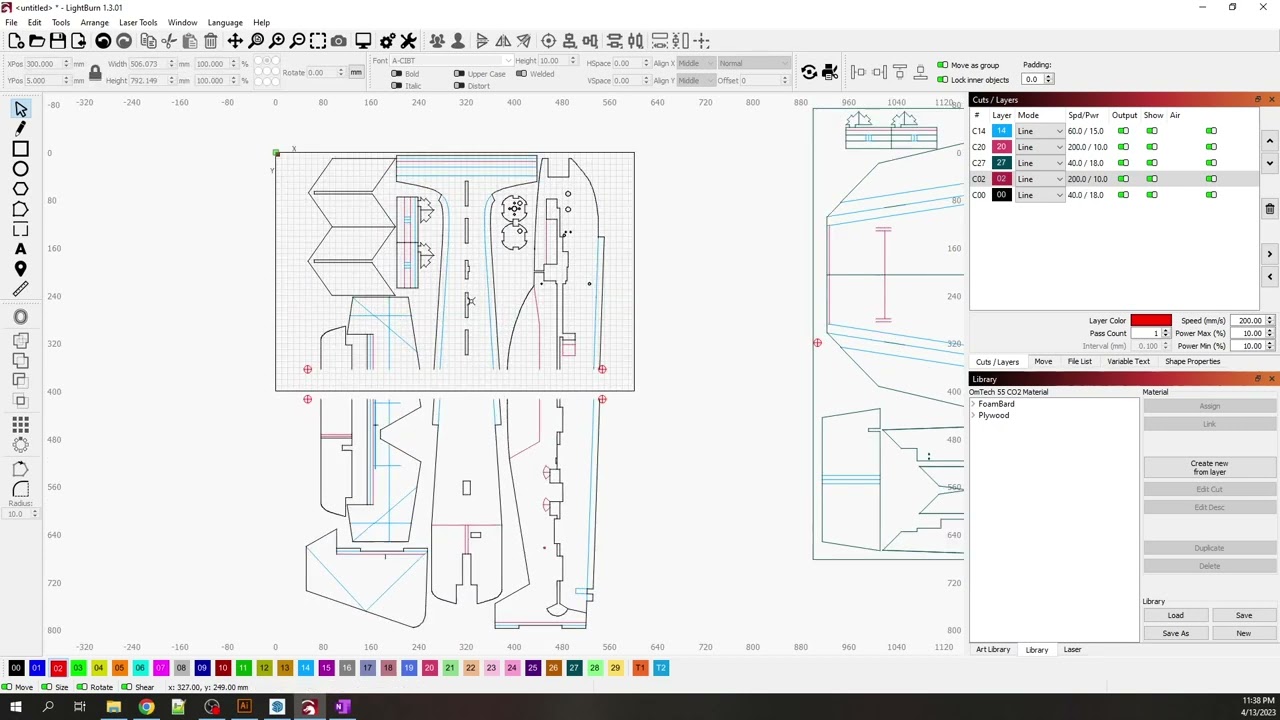Toggle Output for layer C14
Screen dimensions: 1280x720
pos(1123,131)
